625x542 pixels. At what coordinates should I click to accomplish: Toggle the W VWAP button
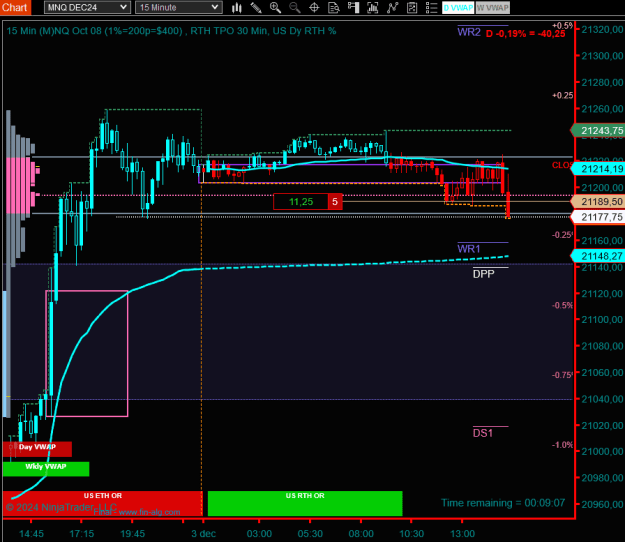pyautogui.click(x=493, y=8)
